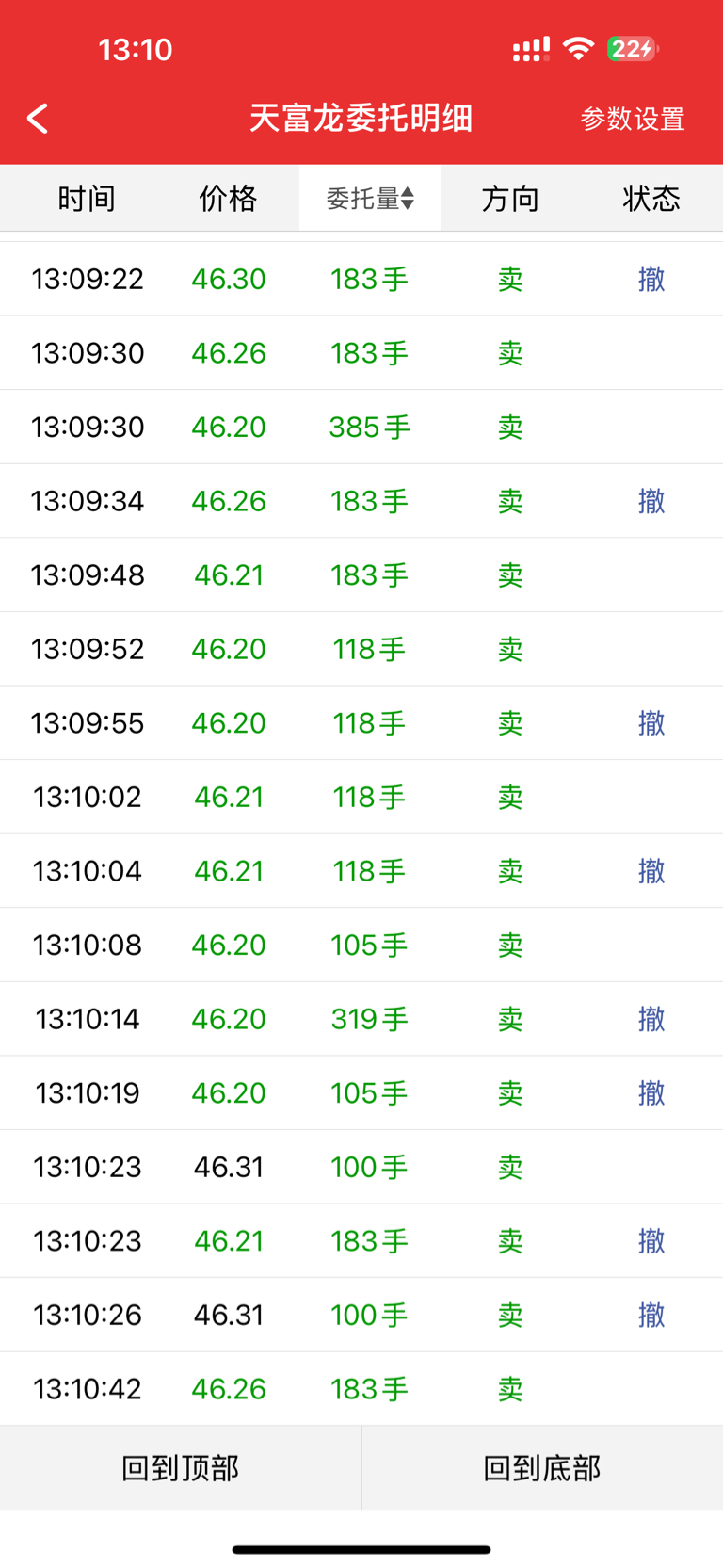723x1568 pixels.
Task: Select the 13:10:42 order row
Action: [x=361, y=1389]
